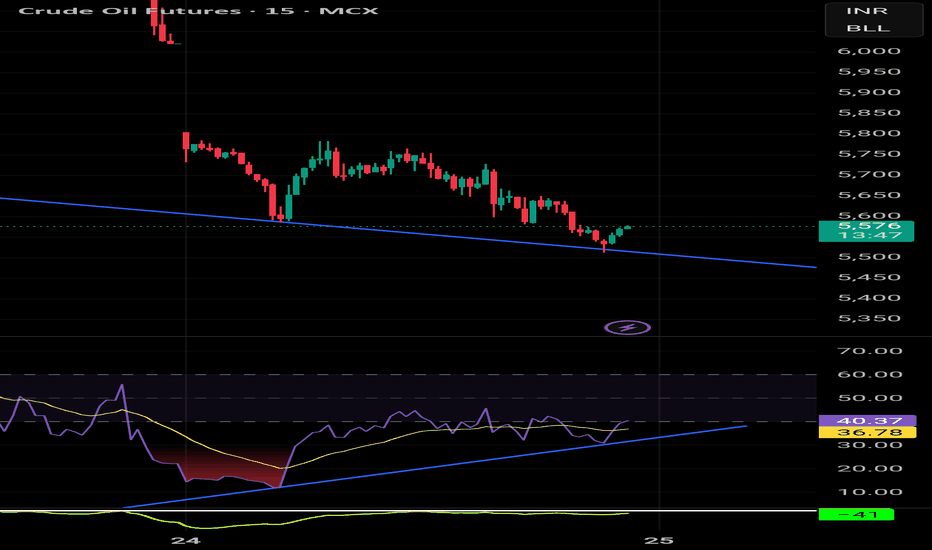Screen dimensions: 932x550
Task: Click the 5,800 price scale label
Action: (x=869, y=133)
